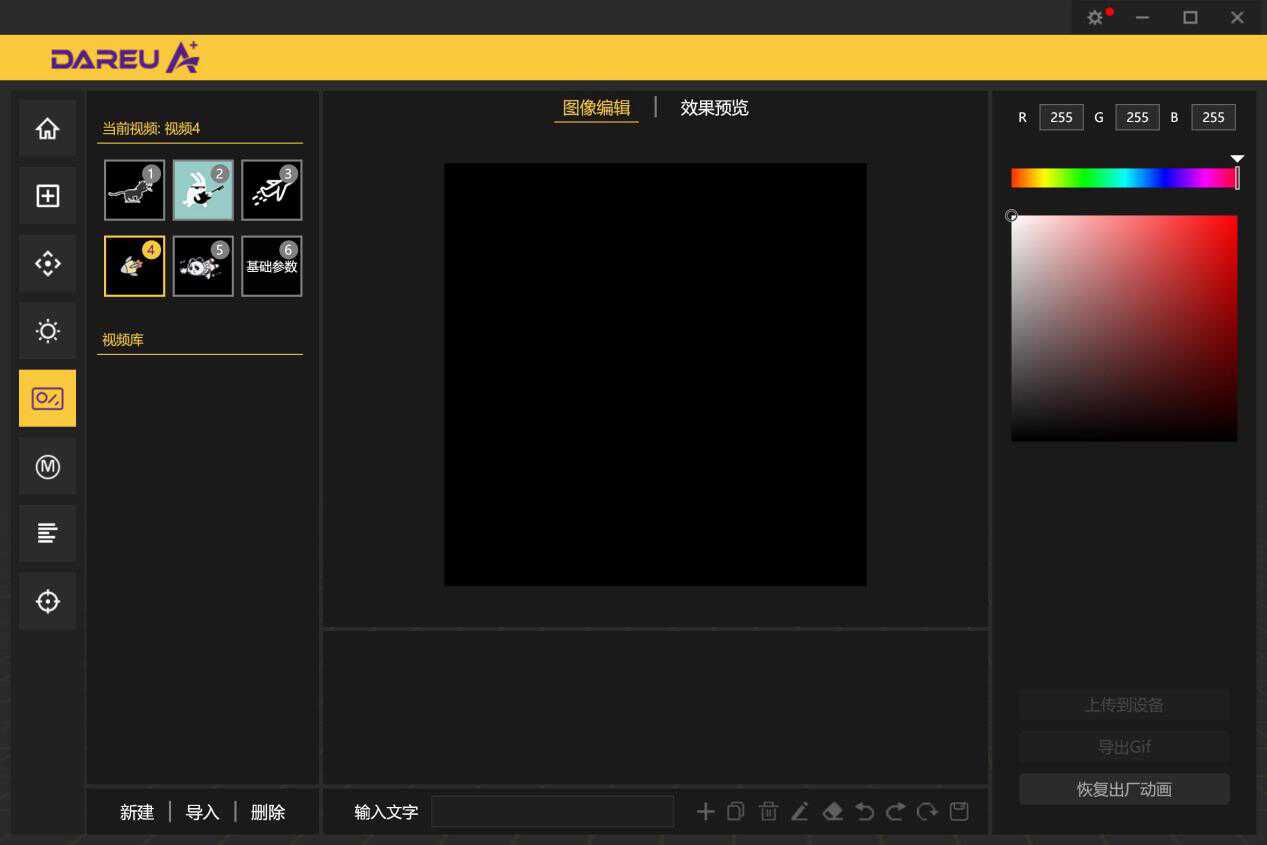
Task: Add a new frame with plus icon
Action: point(705,812)
